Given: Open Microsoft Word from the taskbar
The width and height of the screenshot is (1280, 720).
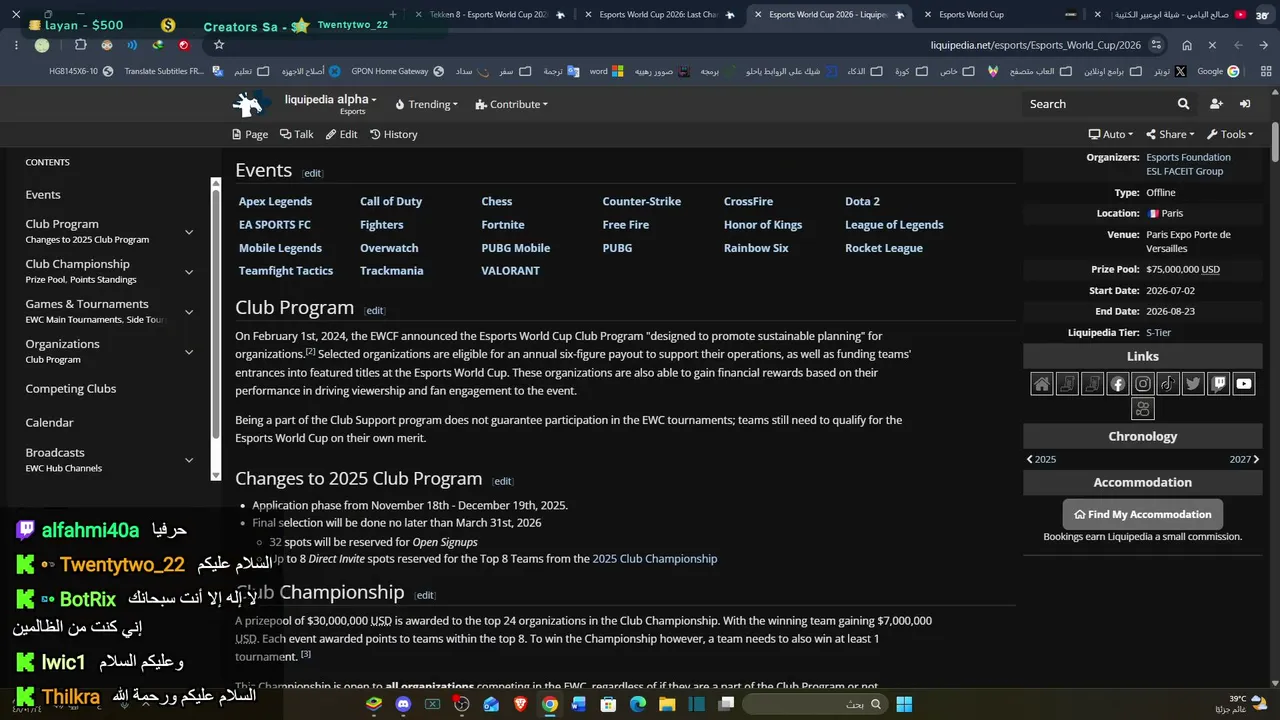Looking at the screenshot, I should point(579,705).
